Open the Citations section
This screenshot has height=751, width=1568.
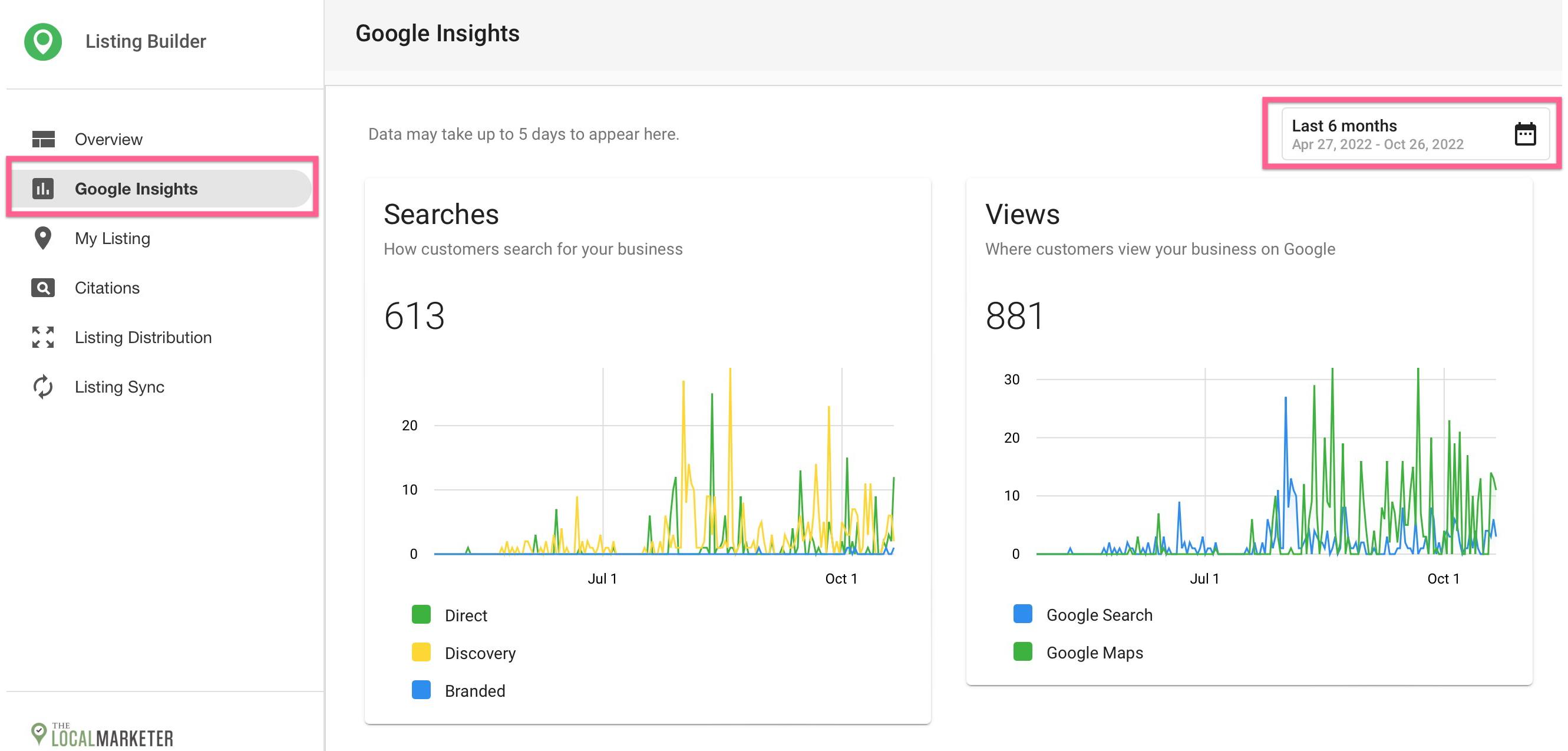pos(161,288)
